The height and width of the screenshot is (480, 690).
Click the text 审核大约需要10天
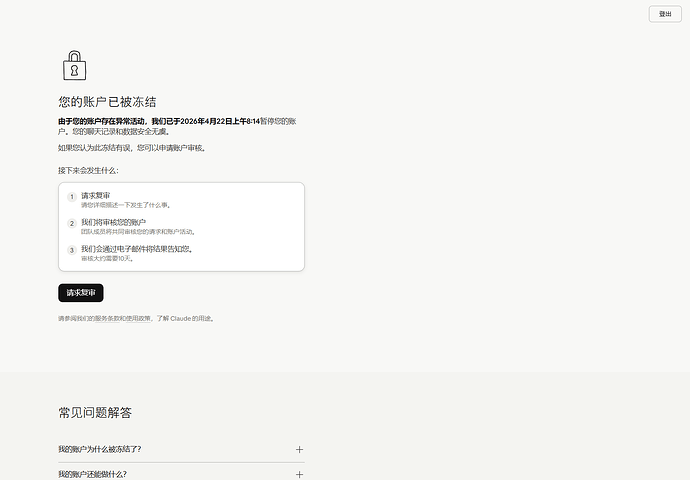107,258
